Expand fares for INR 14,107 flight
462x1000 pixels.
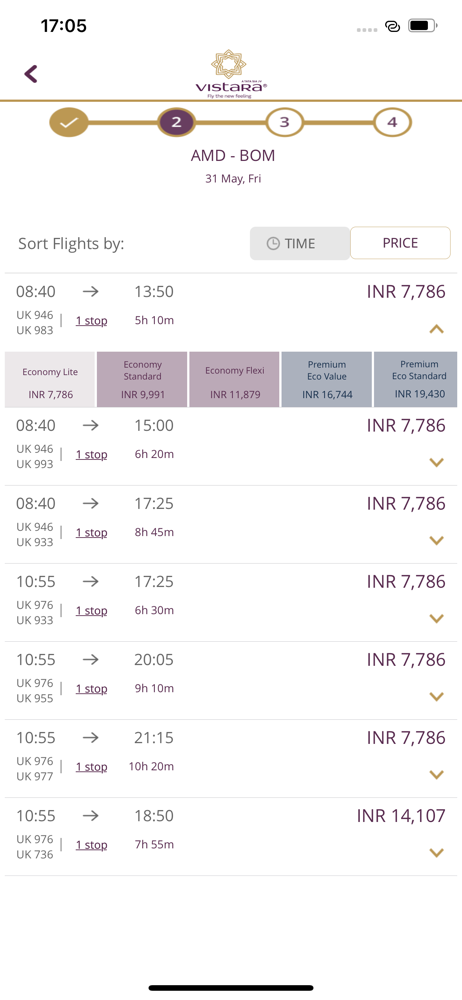436,853
